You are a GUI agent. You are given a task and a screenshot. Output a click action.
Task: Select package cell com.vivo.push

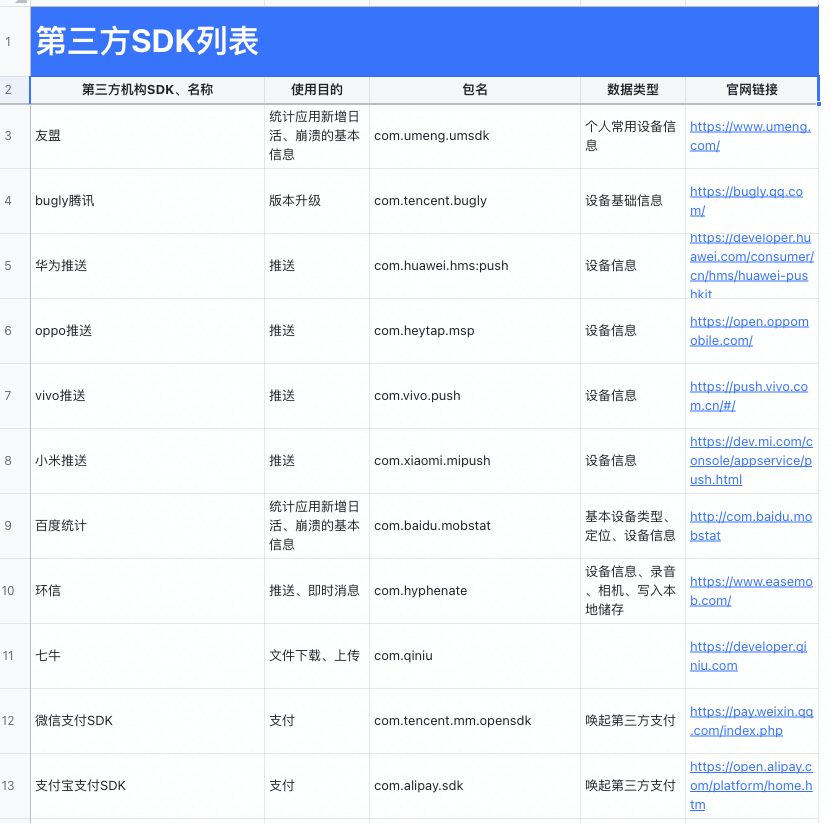tap(475, 396)
